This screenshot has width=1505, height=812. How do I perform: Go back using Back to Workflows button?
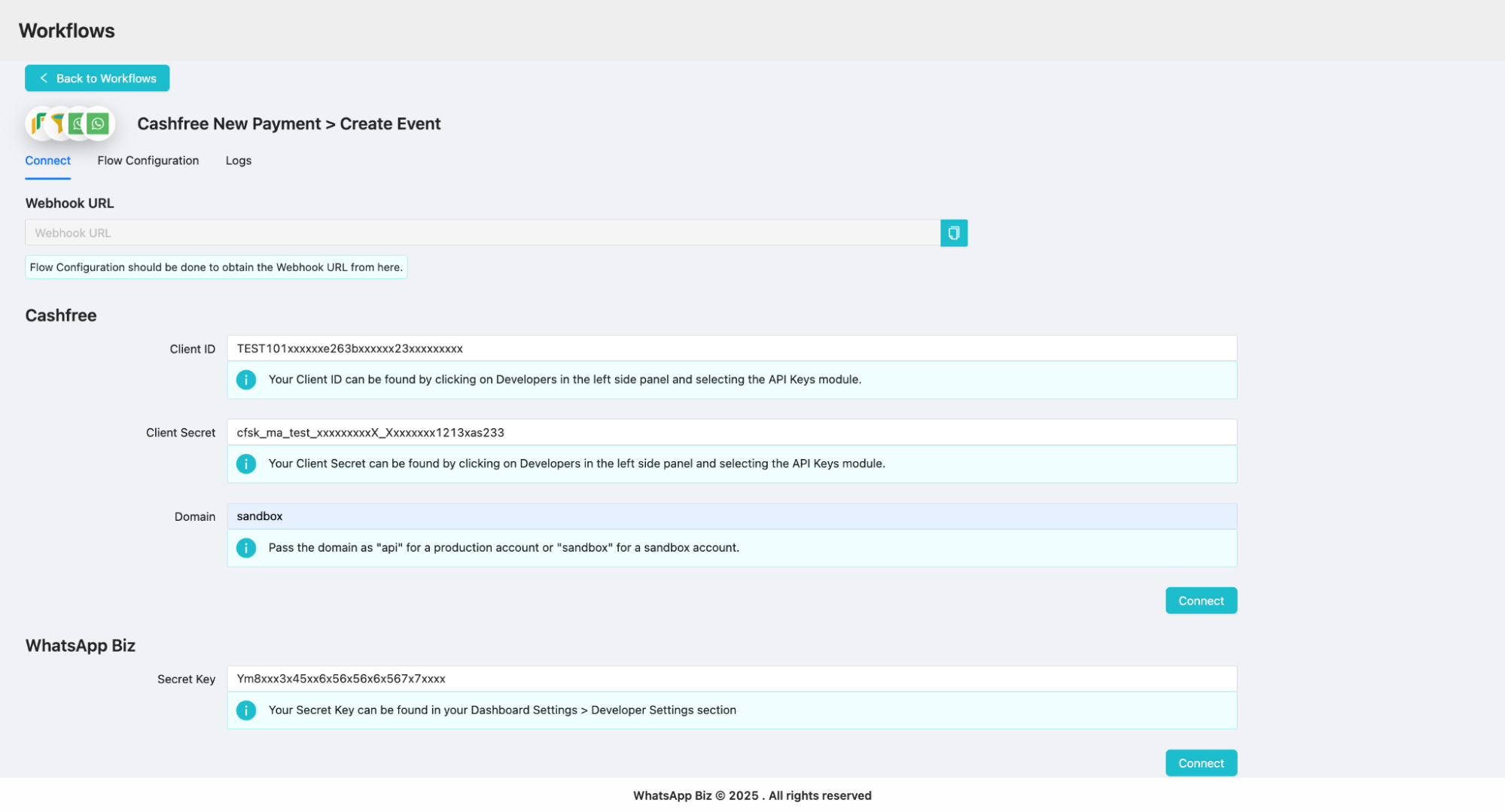[x=97, y=78]
